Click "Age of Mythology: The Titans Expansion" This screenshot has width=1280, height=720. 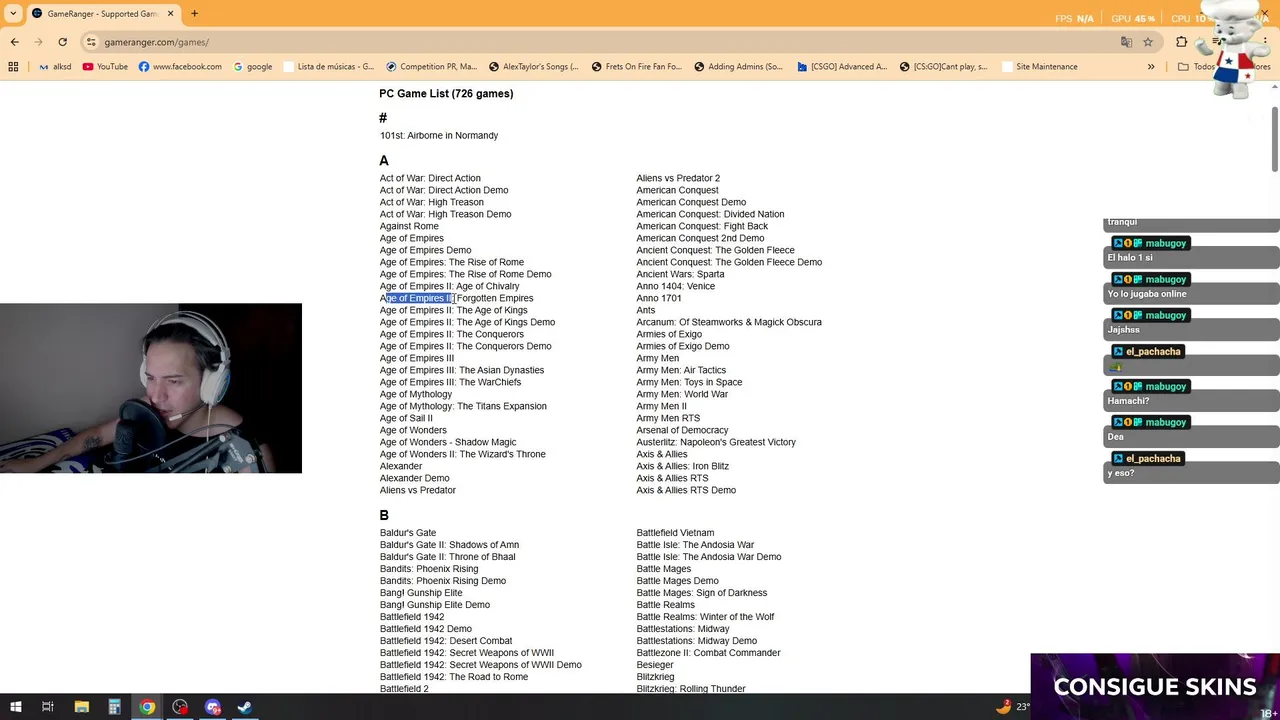click(x=463, y=406)
